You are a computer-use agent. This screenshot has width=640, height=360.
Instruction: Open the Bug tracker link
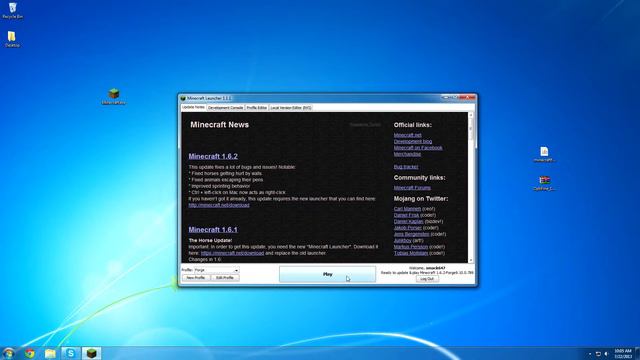click(x=406, y=167)
